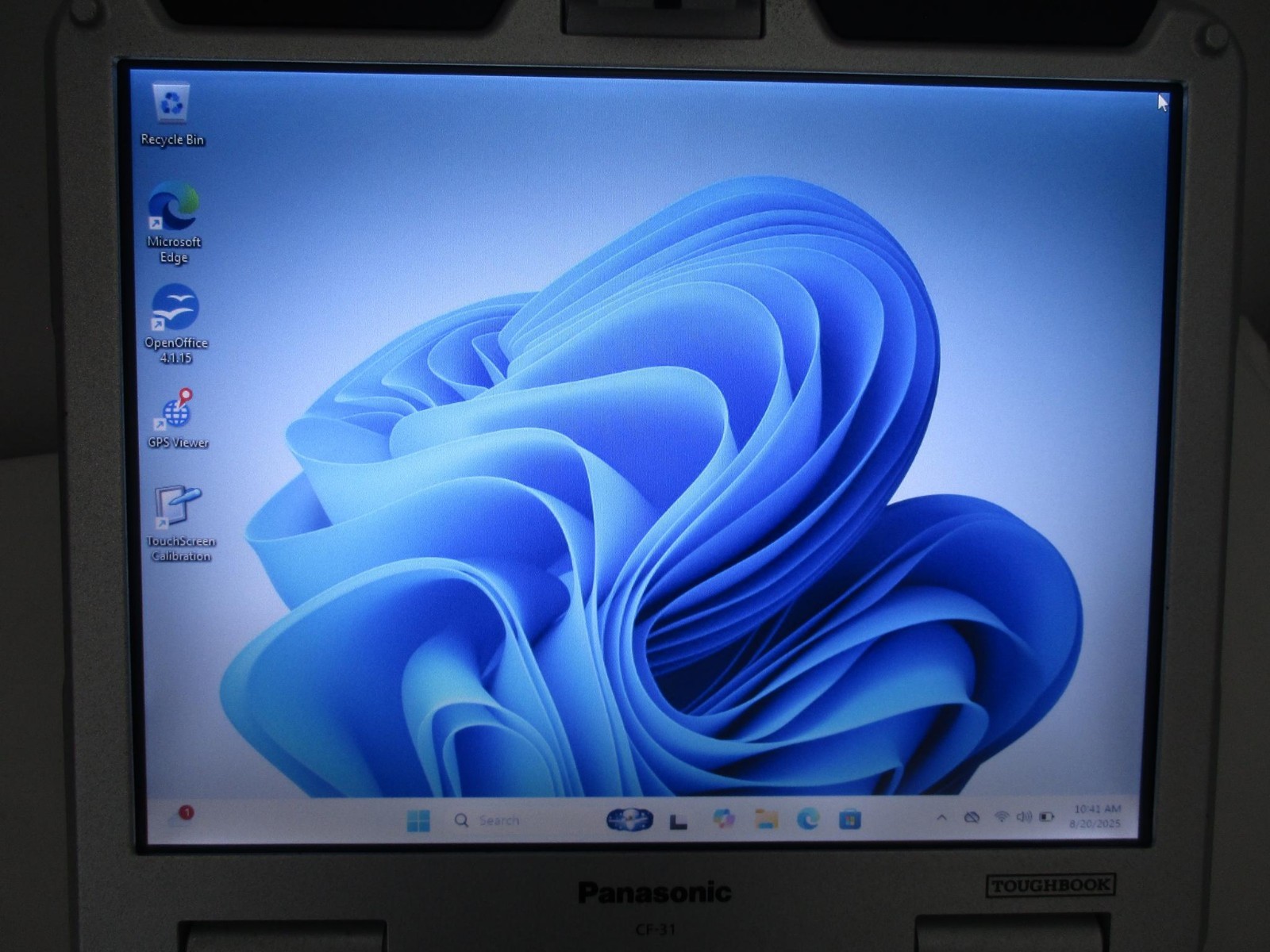
Task: Launch Copilot from the taskbar
Action: click(723, 819)
